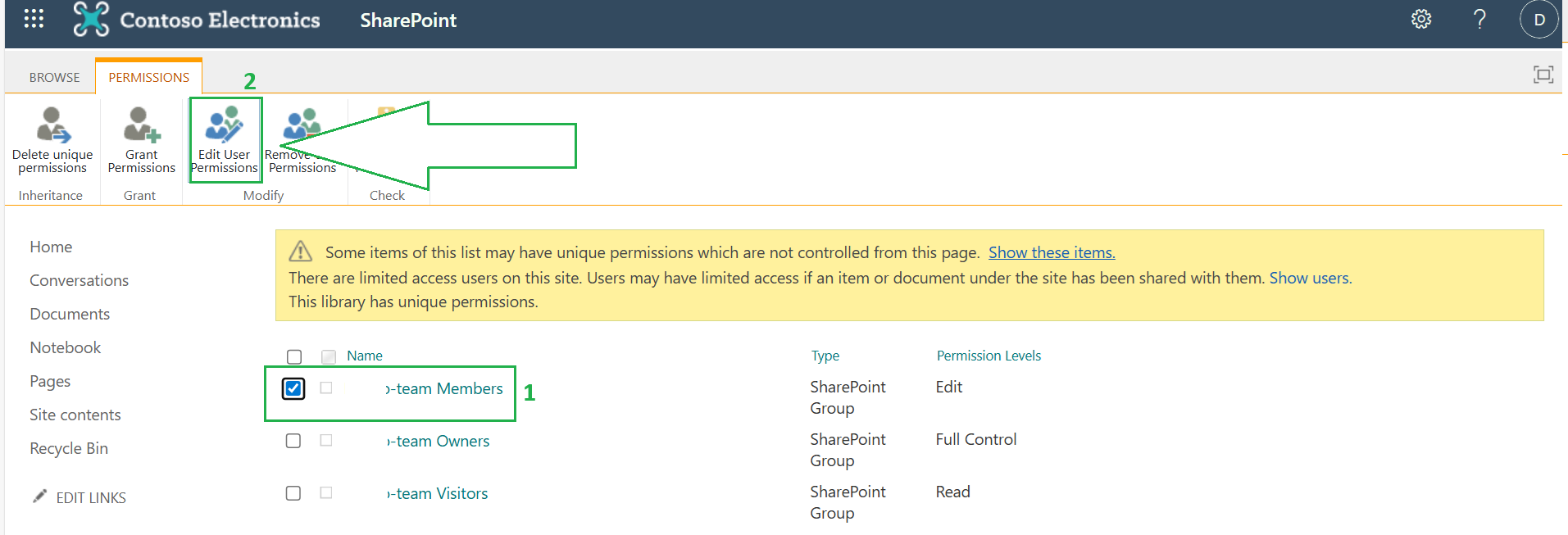Open the Recycle Bin
Viewport: 1568px width, 535px height.
69,448
